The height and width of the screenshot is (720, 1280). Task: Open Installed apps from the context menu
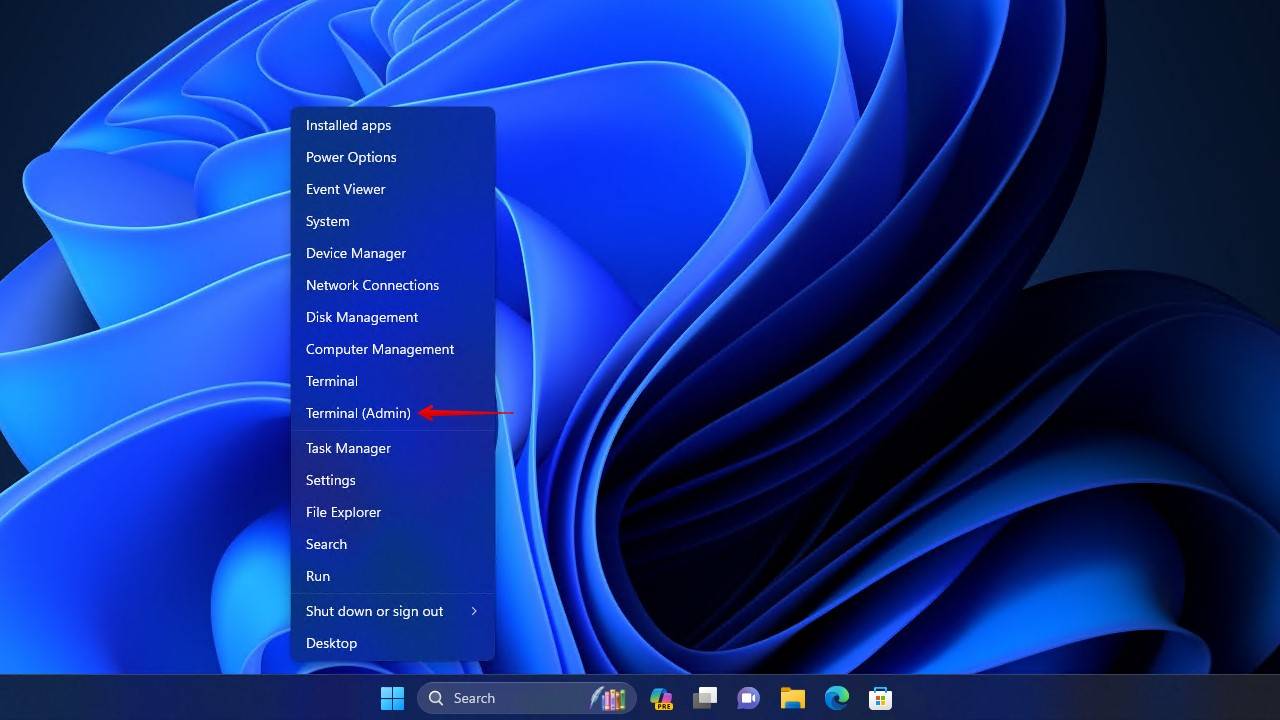tap(348, 125)
